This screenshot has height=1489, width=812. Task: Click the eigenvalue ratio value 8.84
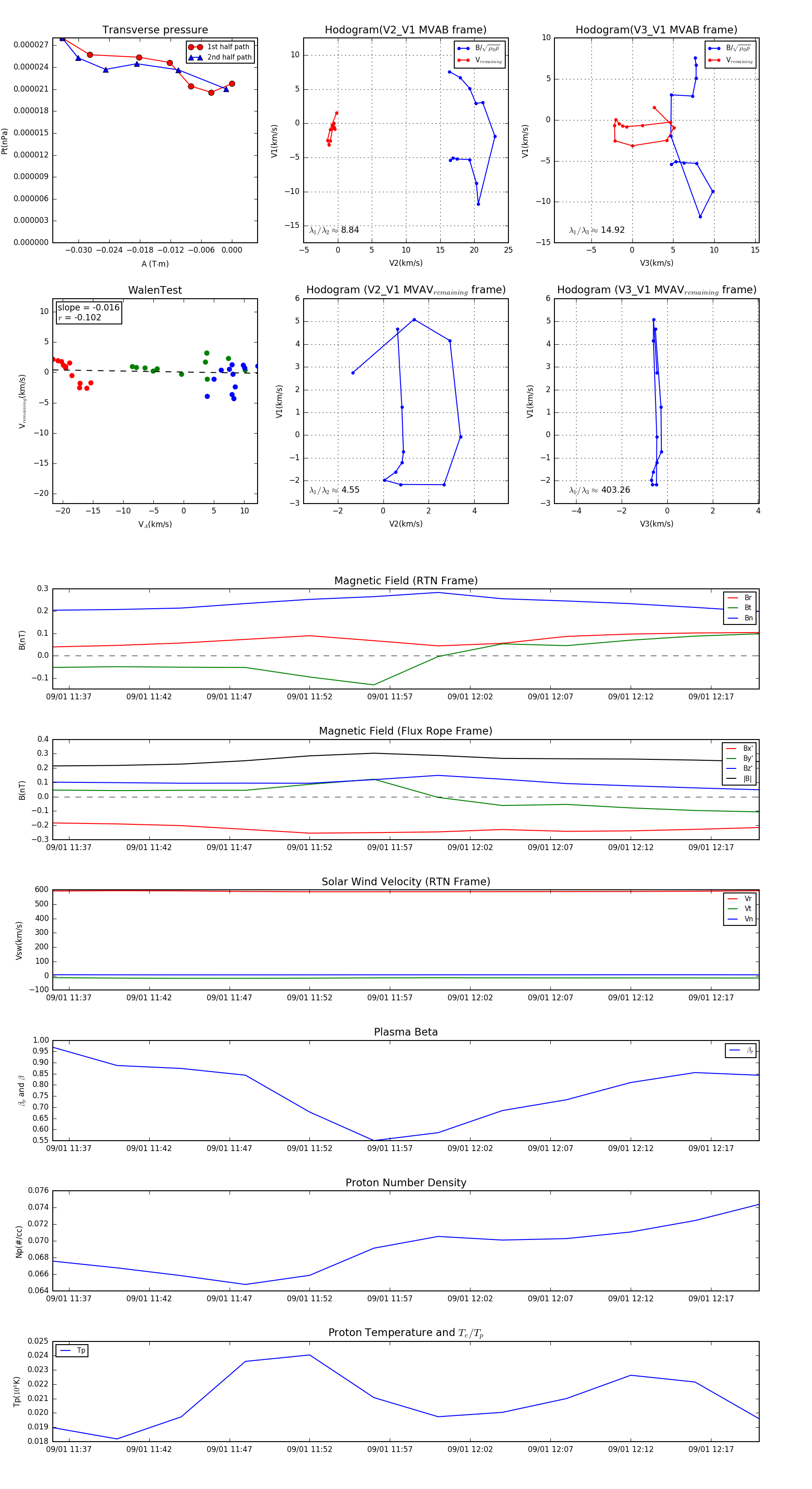coord(350,230)
